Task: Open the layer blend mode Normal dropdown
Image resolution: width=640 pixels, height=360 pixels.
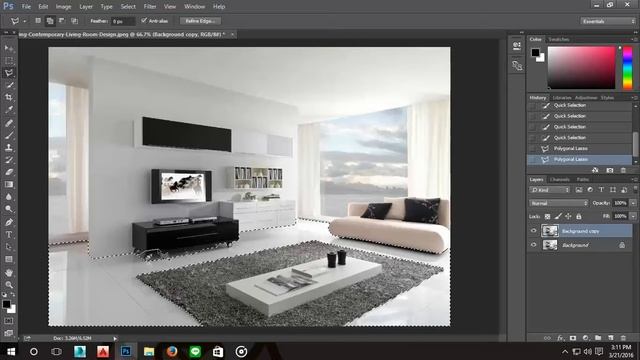Action: coord(559,203)
